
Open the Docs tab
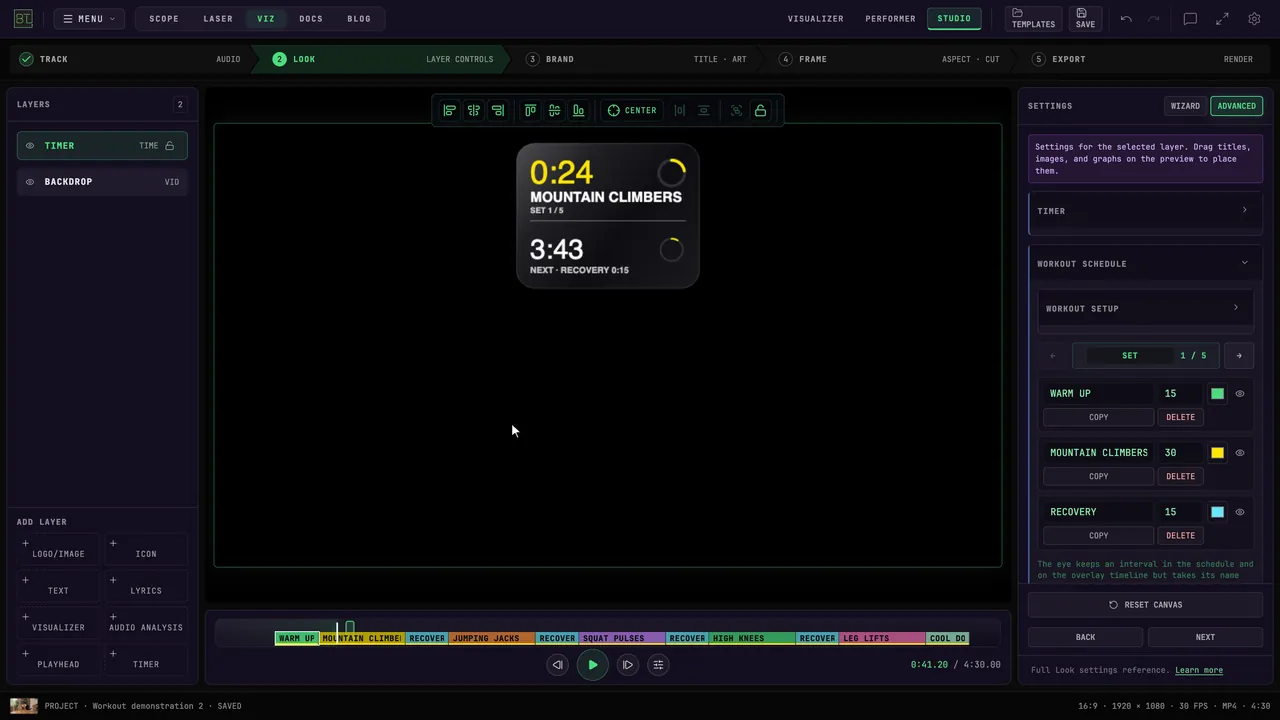[x=311, y=19]
